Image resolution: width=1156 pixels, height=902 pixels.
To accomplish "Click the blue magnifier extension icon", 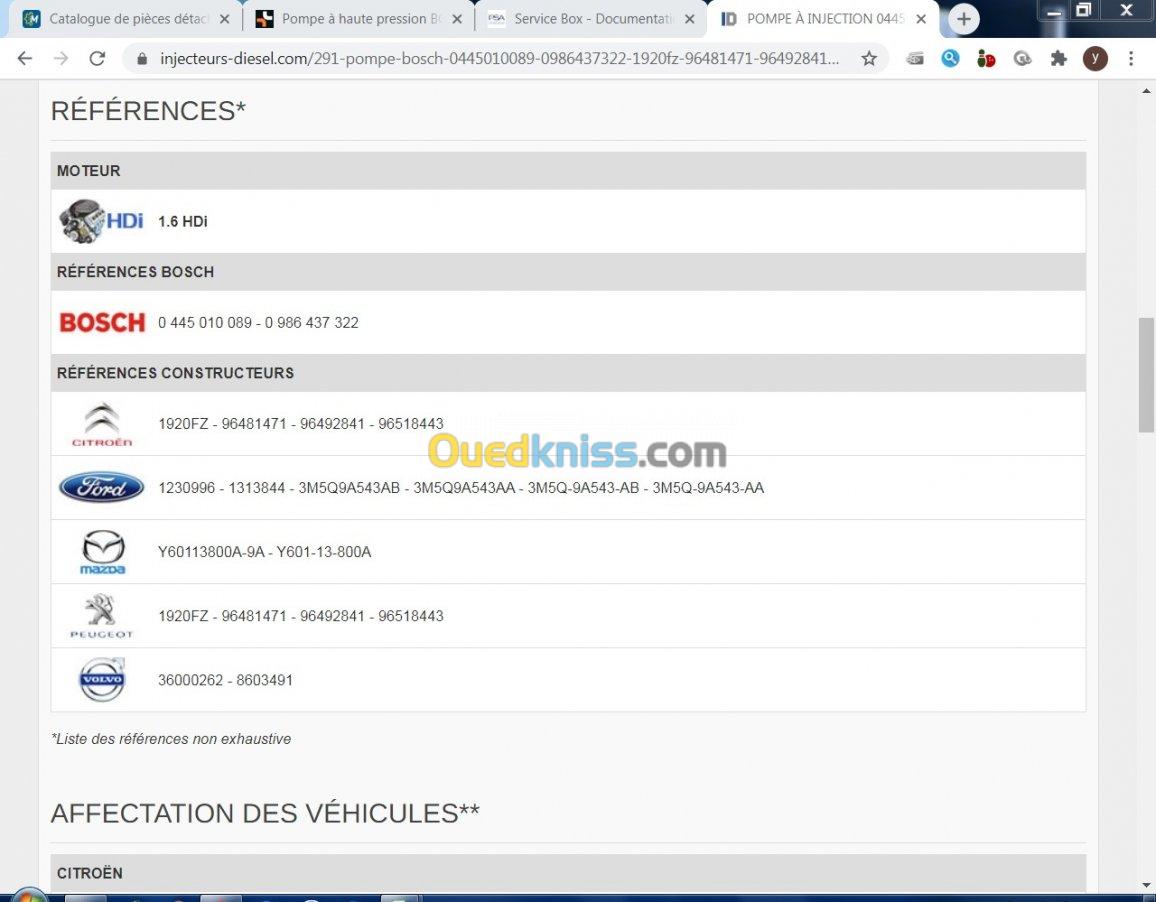I will (950, 58).
